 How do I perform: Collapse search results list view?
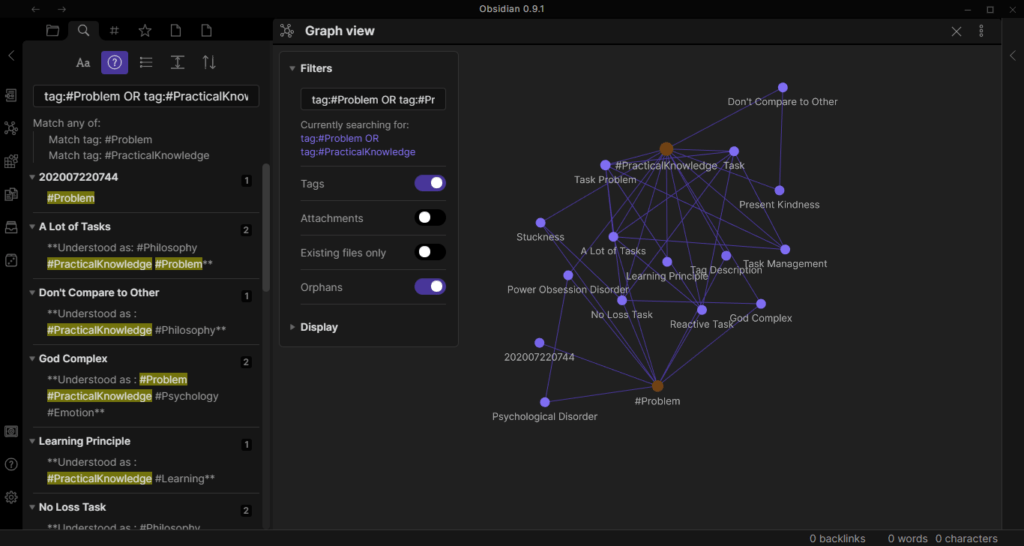146,63
